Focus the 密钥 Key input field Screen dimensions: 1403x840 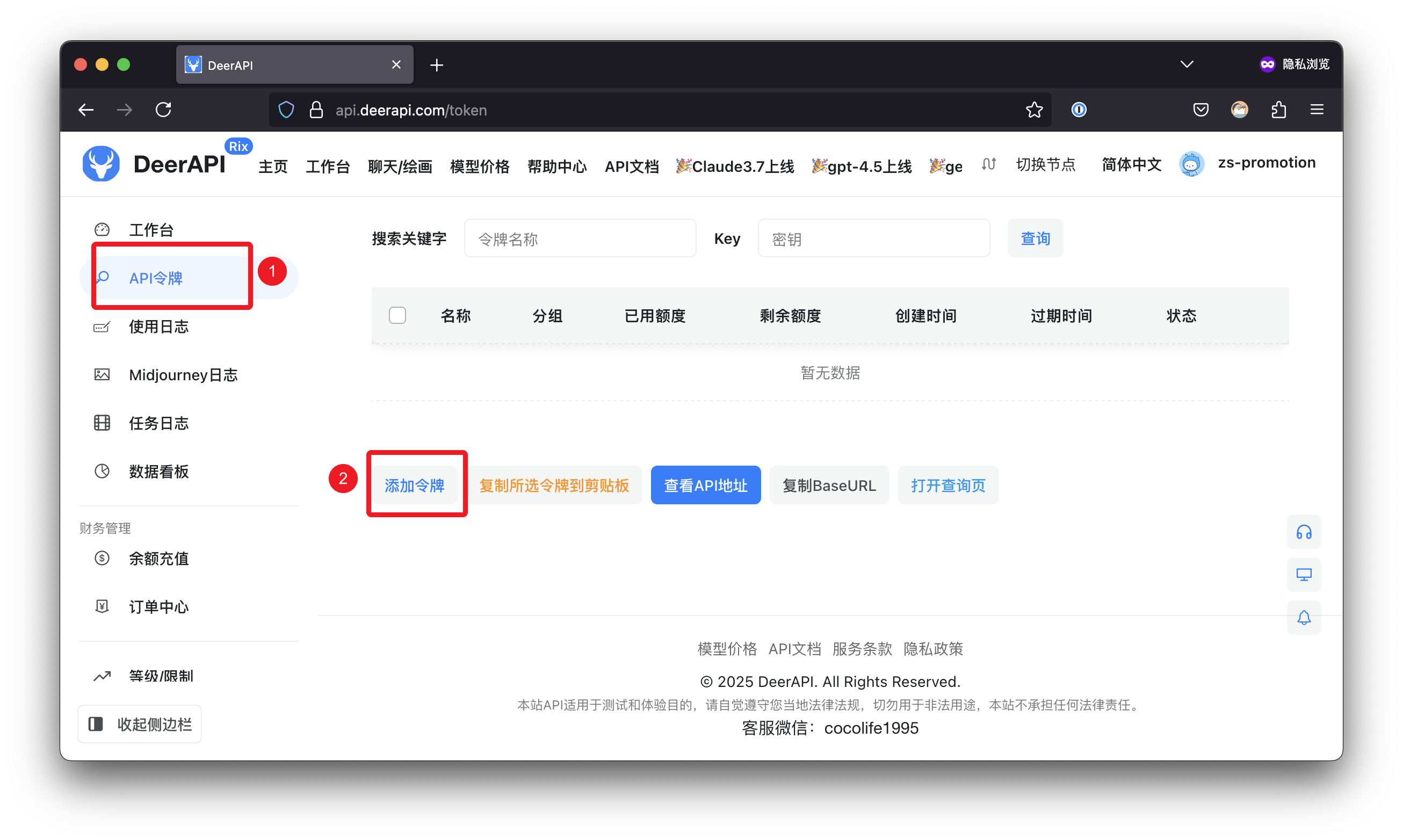pyautogui.click(x=874, y=238)
